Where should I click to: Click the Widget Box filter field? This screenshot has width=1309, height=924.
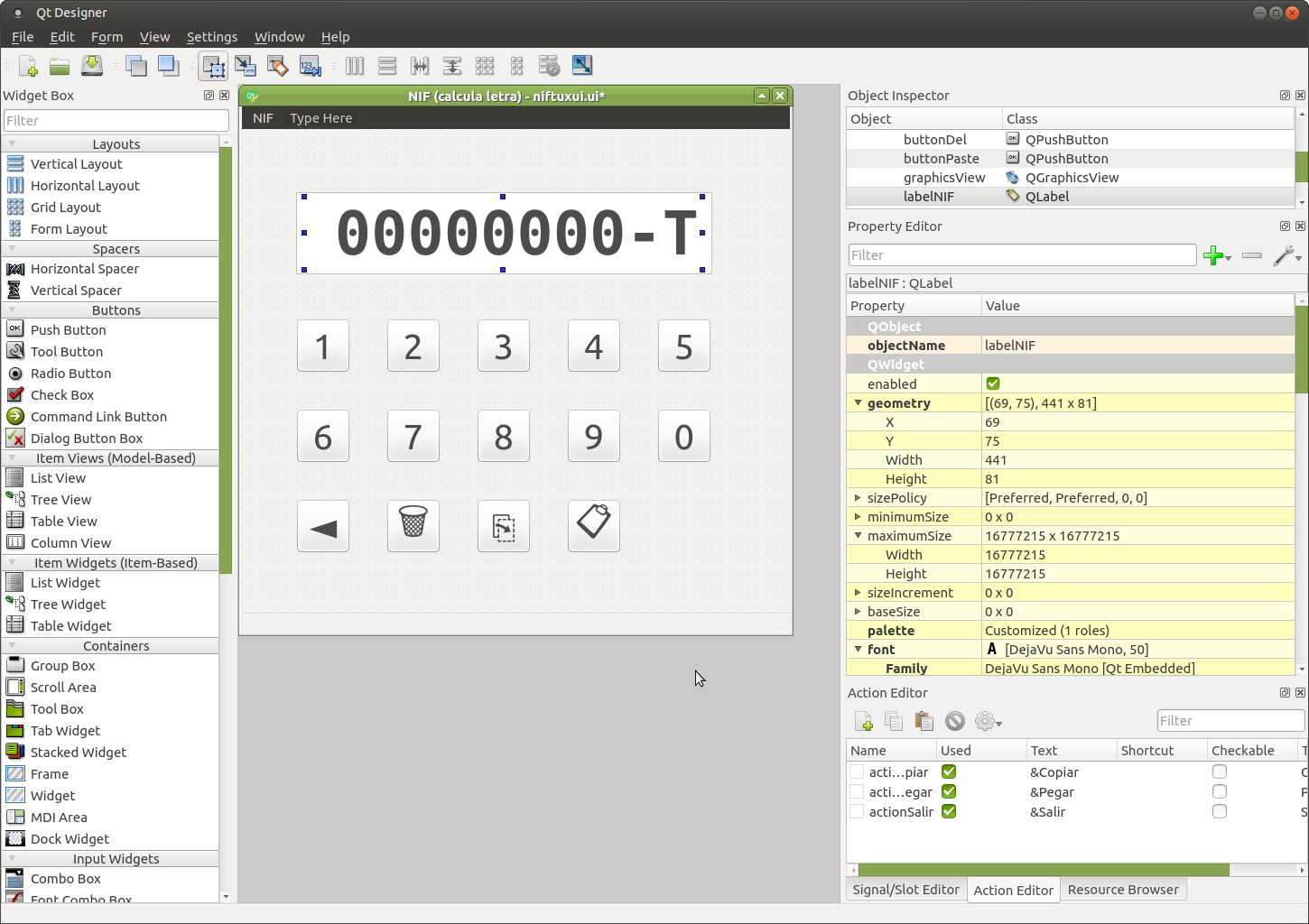[116, 121]
